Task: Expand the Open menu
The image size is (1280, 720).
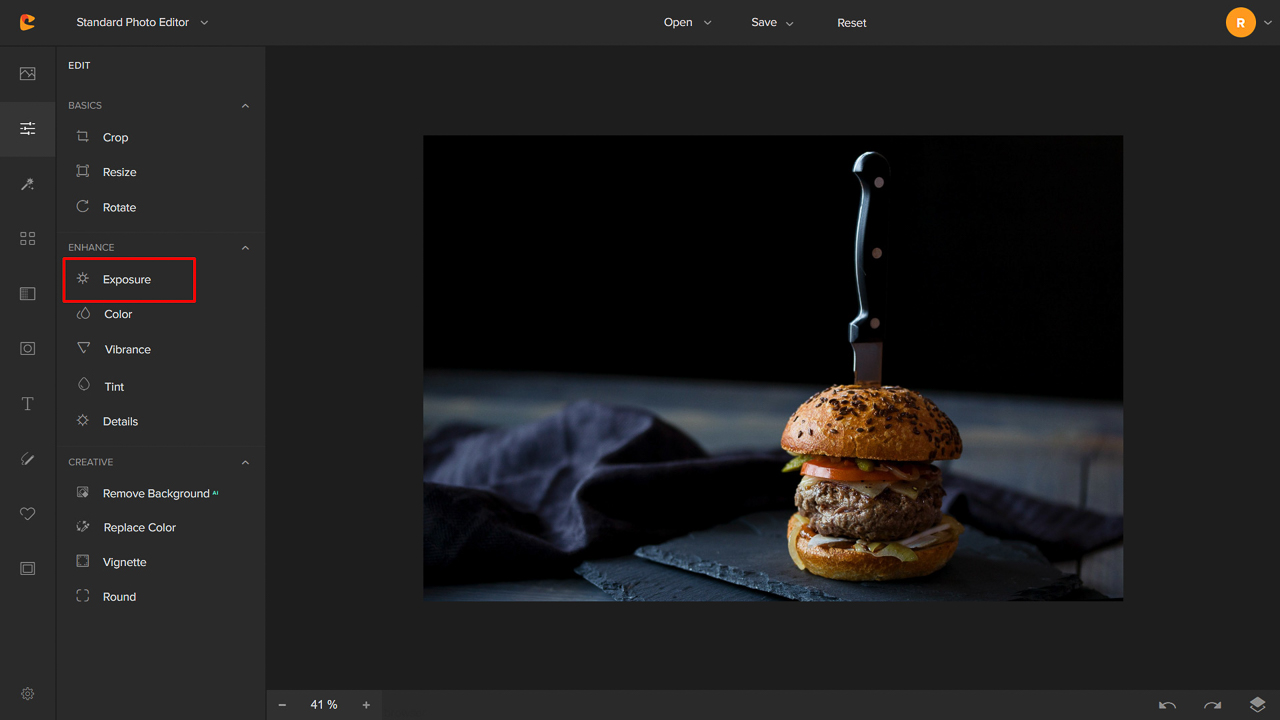Action: 687,22
